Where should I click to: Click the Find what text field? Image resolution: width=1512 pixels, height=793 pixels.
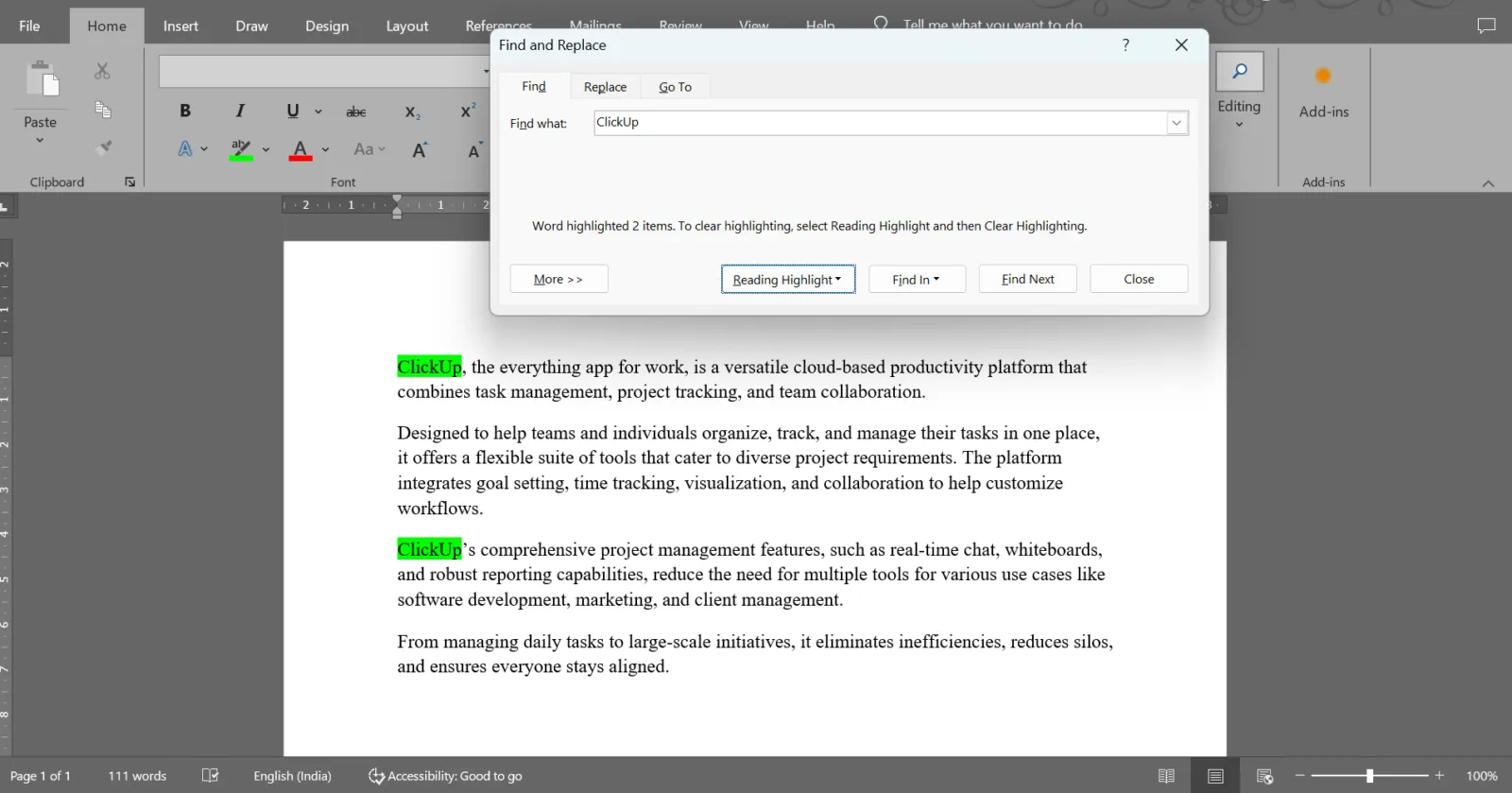click(881, 122)
